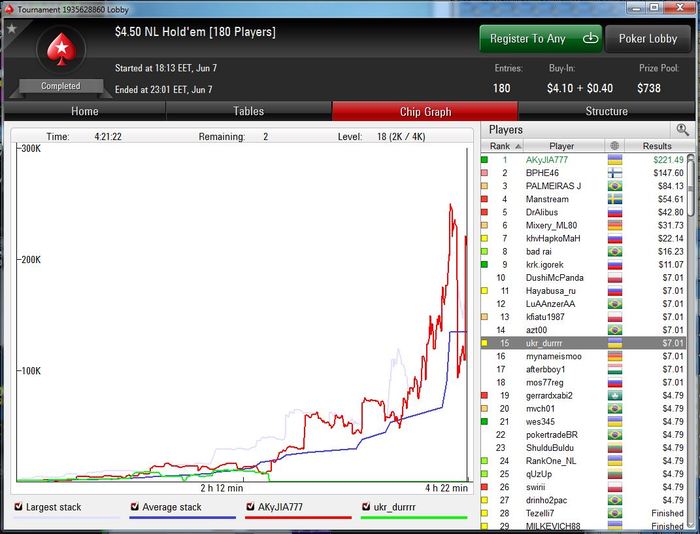Click the Germany flag in Mixery_ML80 row
The image size is (700, 534).
[615, 225]
